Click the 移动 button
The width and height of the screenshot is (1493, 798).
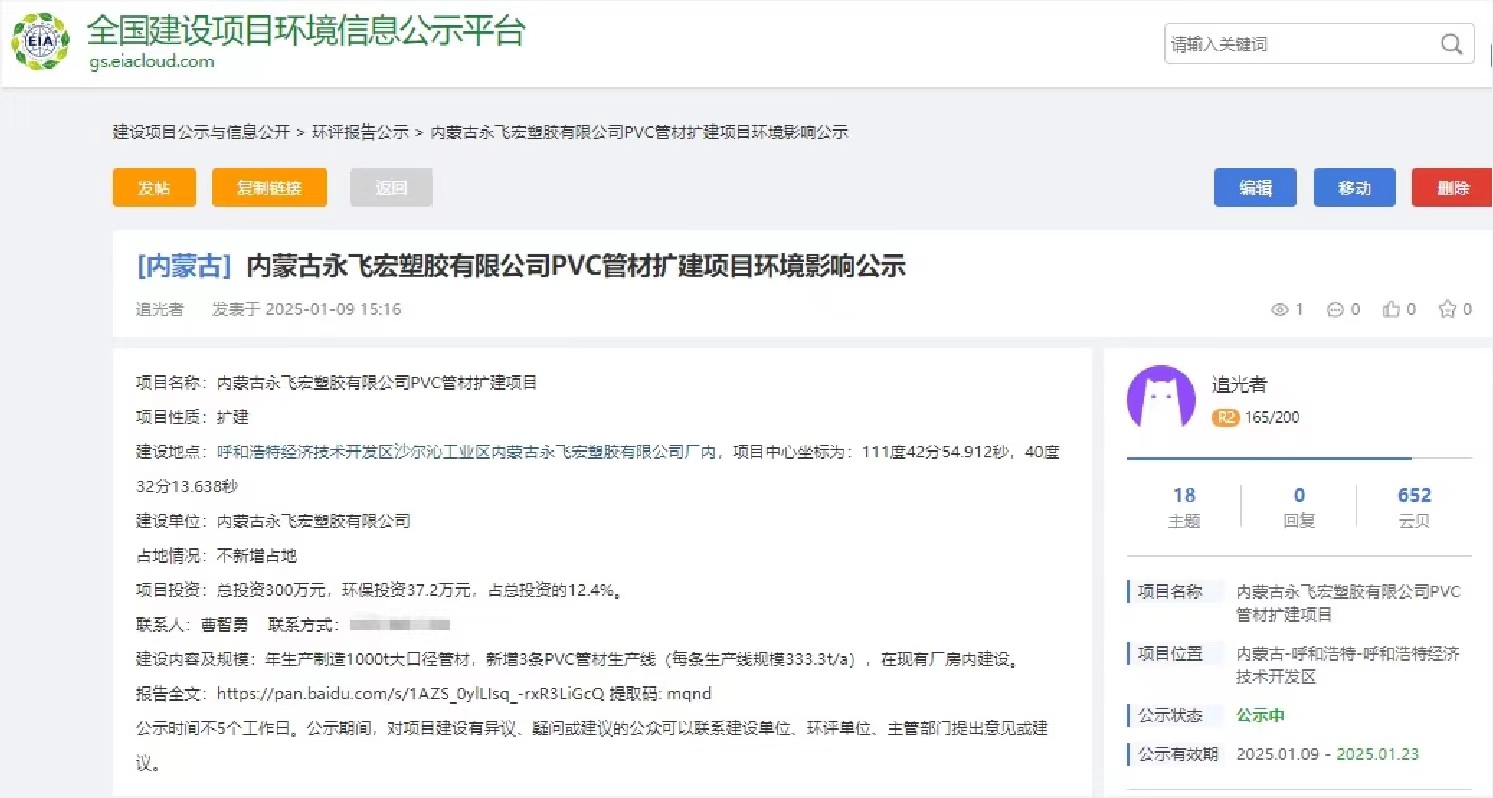pos(1354,188)
